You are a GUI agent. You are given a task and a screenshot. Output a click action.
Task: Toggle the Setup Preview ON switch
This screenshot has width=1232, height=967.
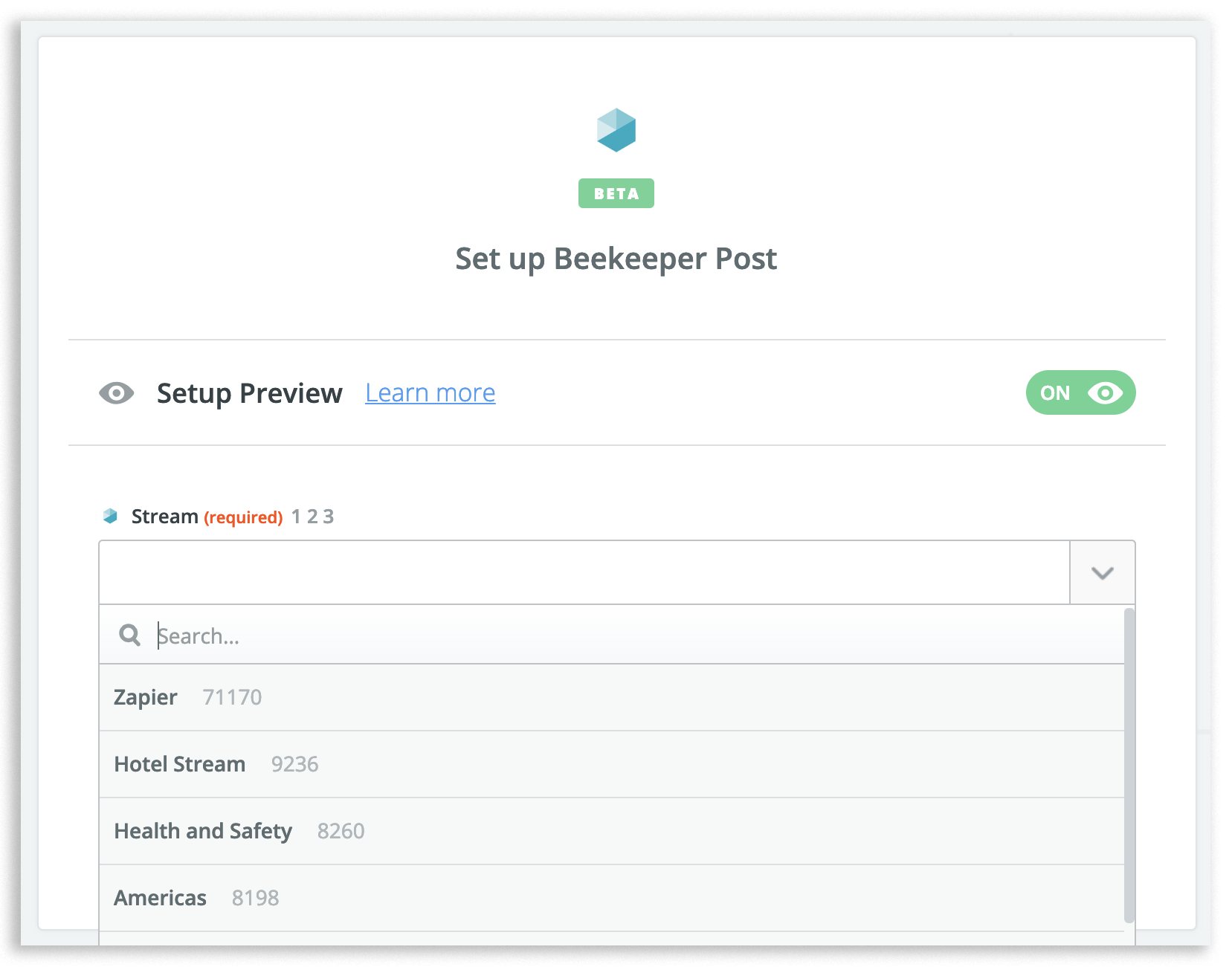(x=1080, y=392)
